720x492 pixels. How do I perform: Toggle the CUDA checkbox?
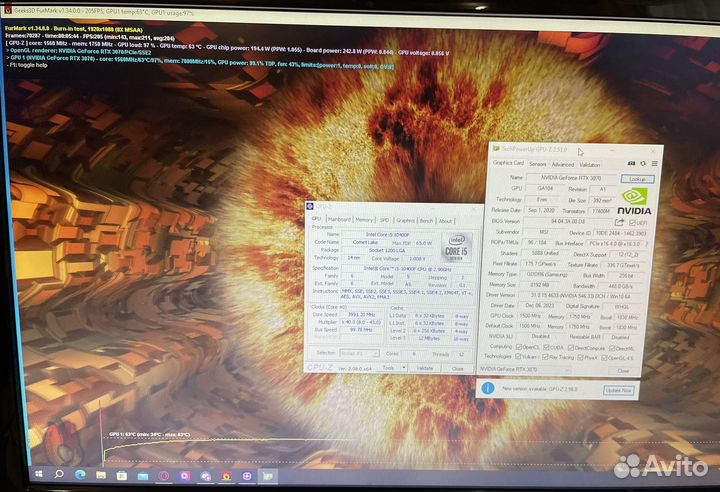[x=546, y=348]
